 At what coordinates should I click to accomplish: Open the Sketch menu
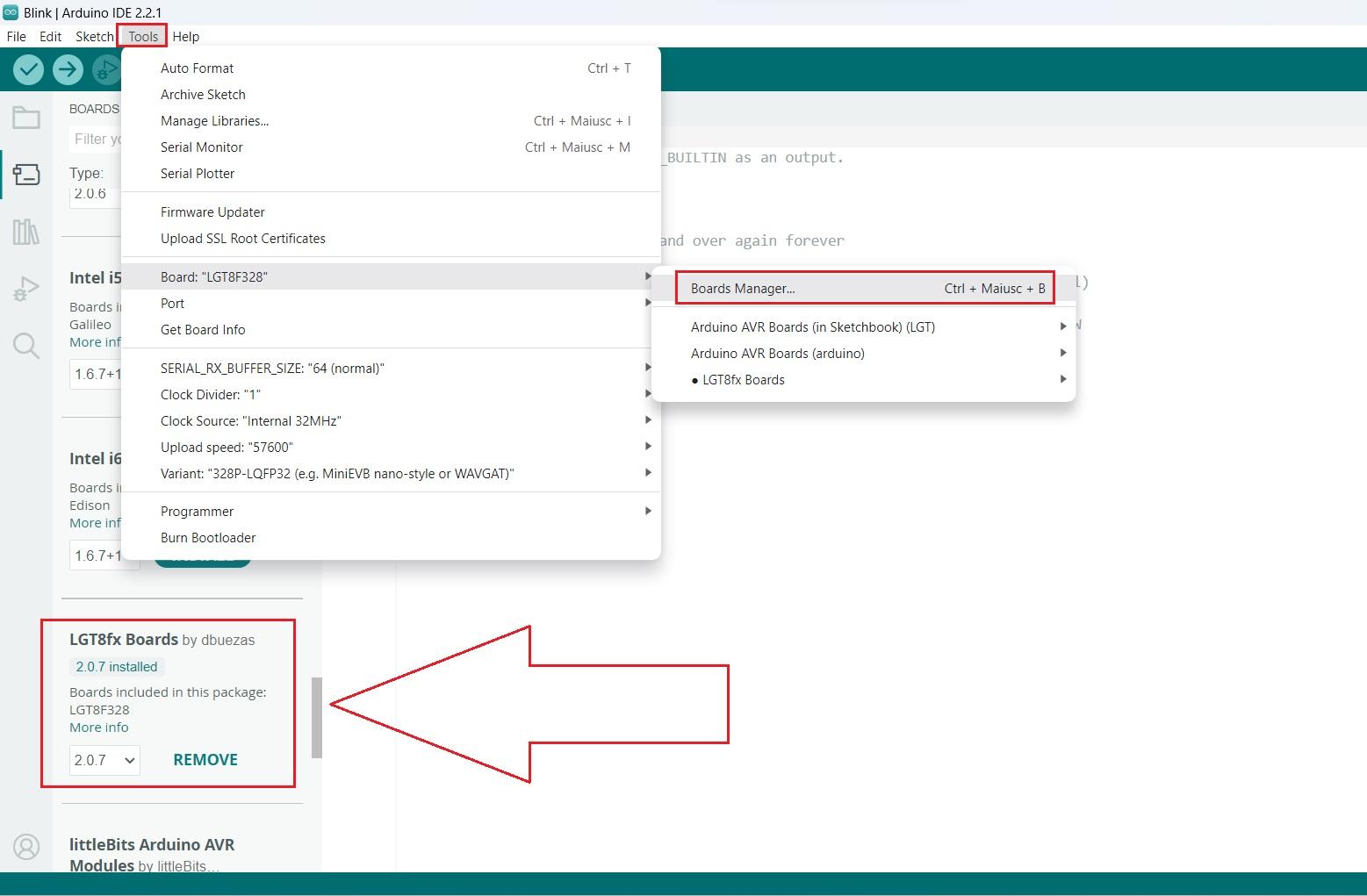pos(94,36)
